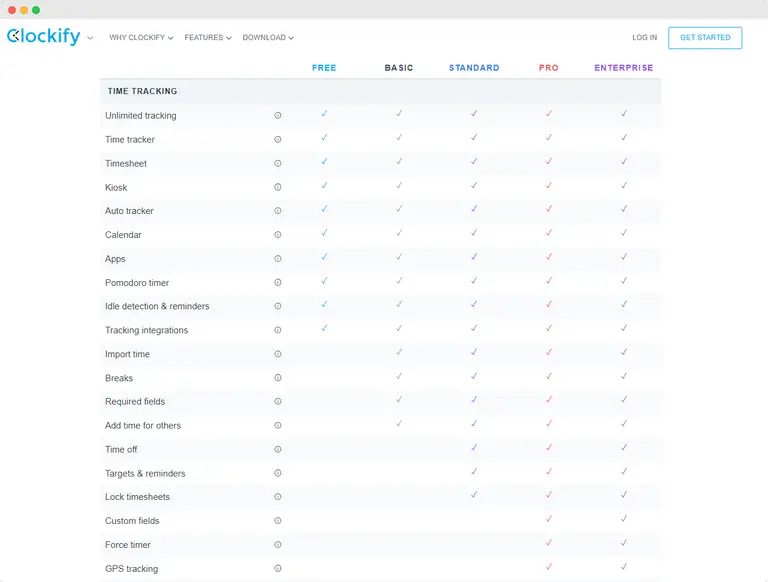
Task: Open info icon for Pomodoro timer
Action: tap(278, 283)
